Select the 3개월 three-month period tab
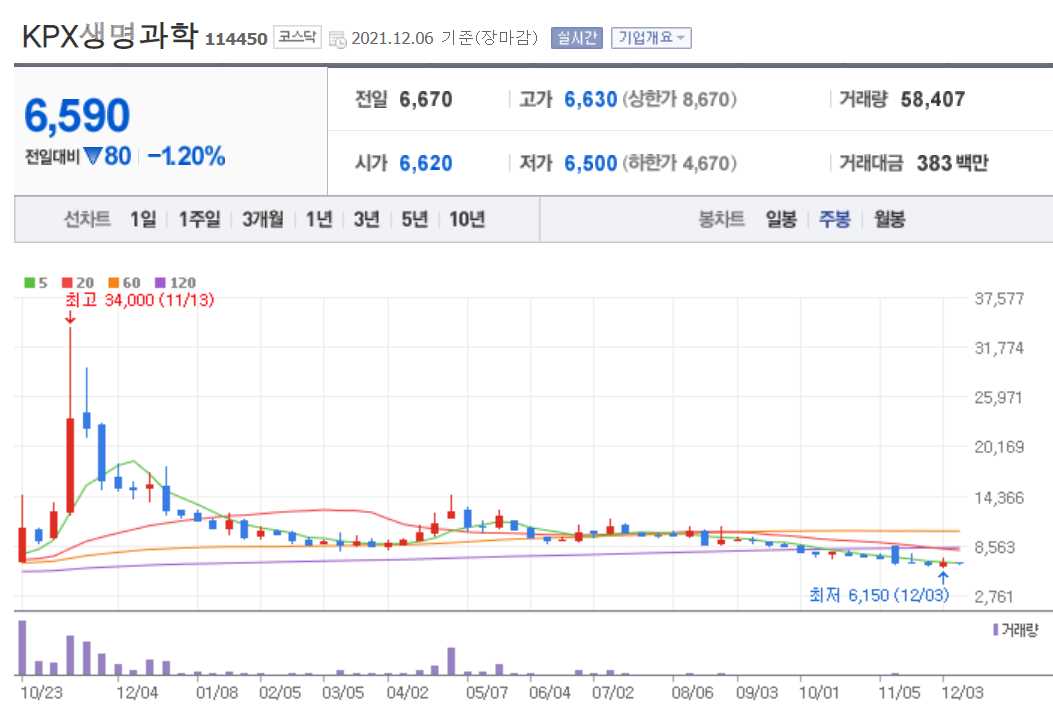Viewport: 1053px width, 719px height. click(262, 219)
